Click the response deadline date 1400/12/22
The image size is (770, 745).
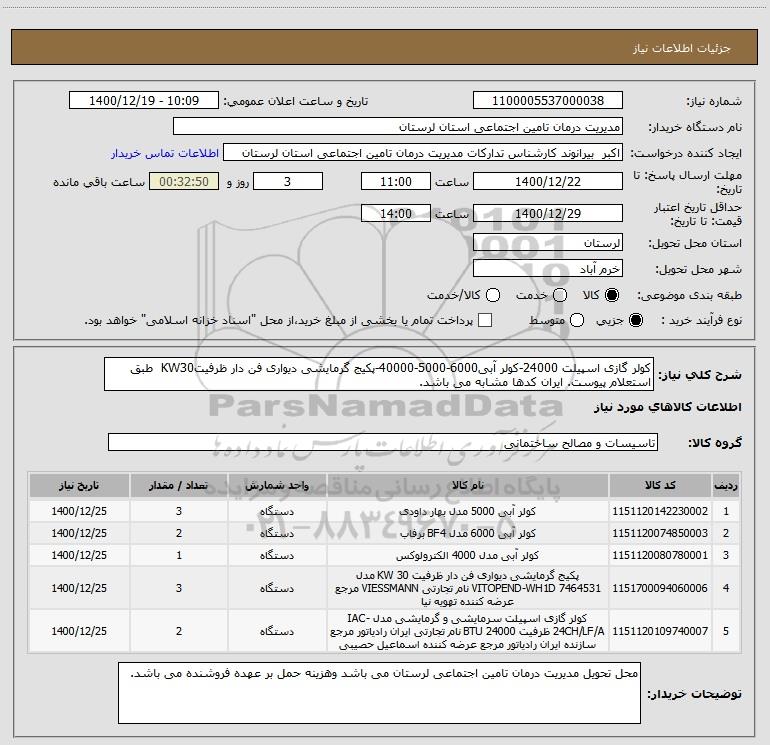tap(548, 182)
